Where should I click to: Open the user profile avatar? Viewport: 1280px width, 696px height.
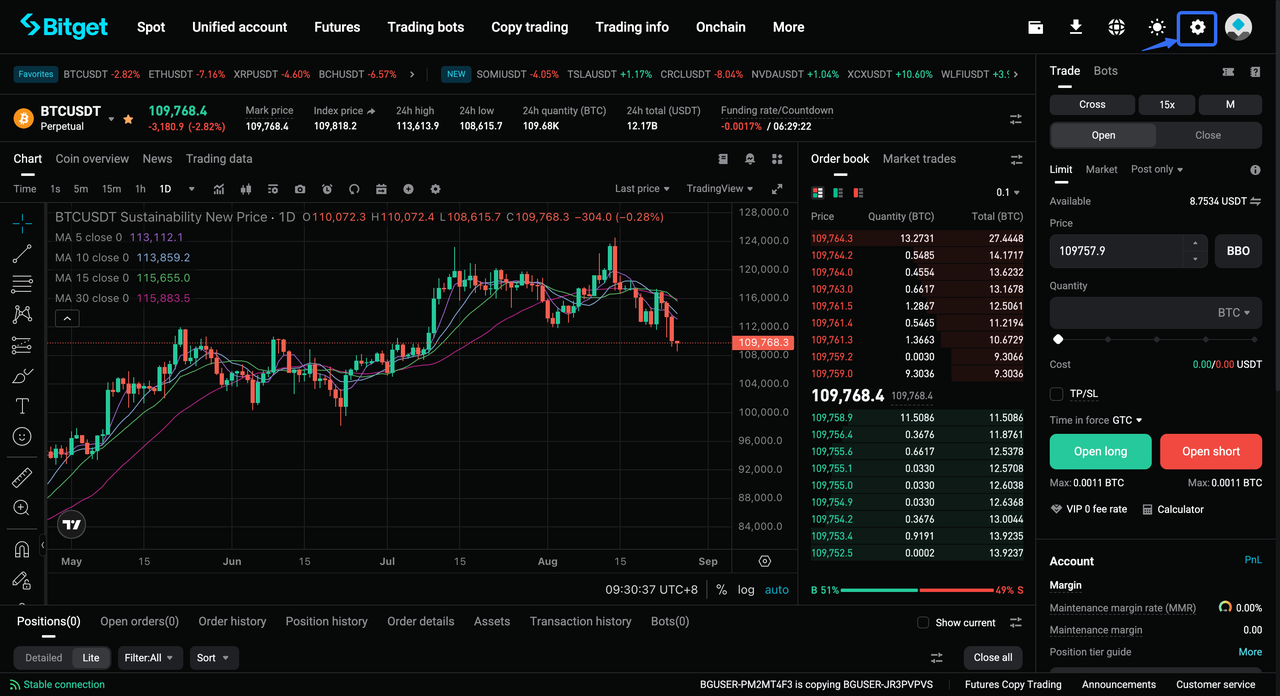pyautogui.click(x=1239, y=27)
